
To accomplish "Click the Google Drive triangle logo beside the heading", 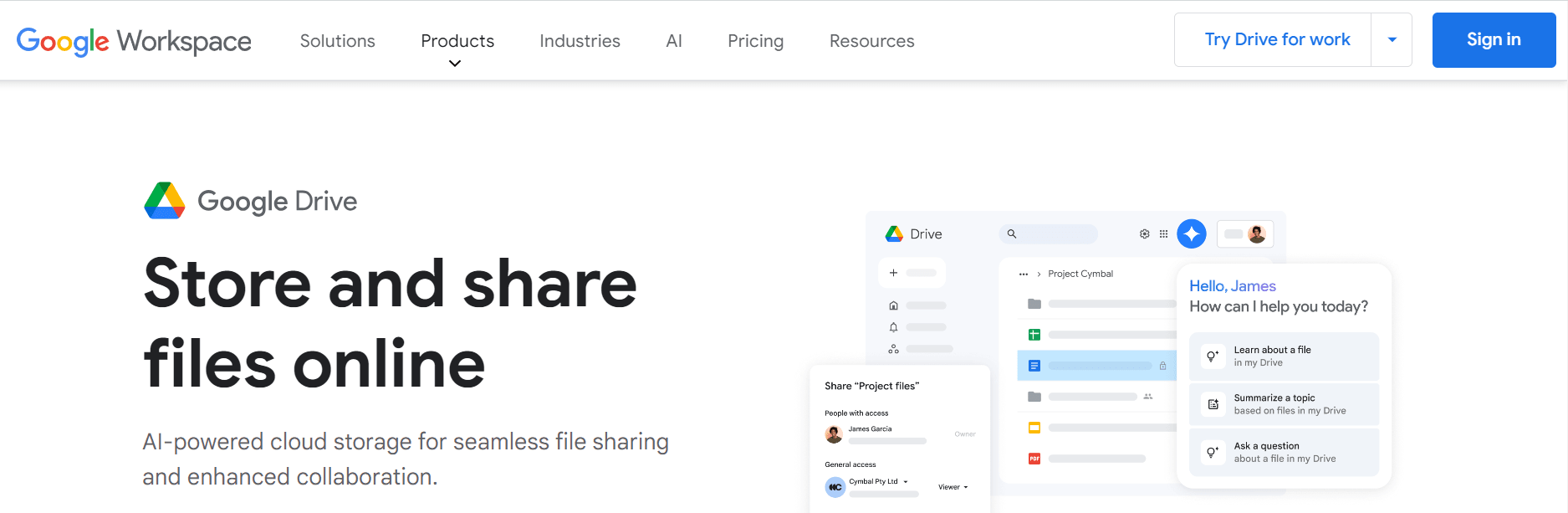I will tap(165, 201).
